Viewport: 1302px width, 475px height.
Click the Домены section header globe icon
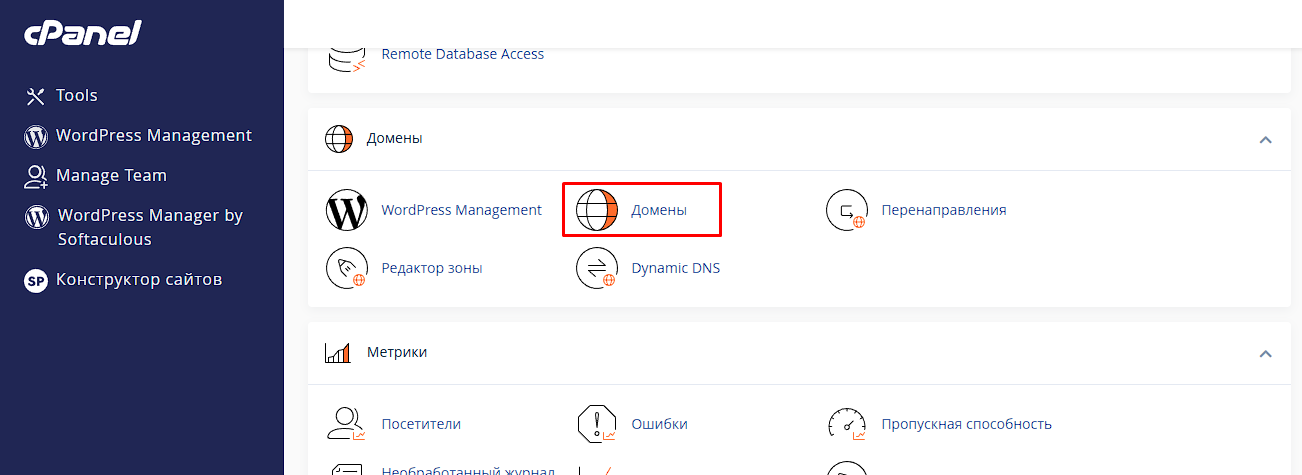pyautogui.click(x=339, y=139)
